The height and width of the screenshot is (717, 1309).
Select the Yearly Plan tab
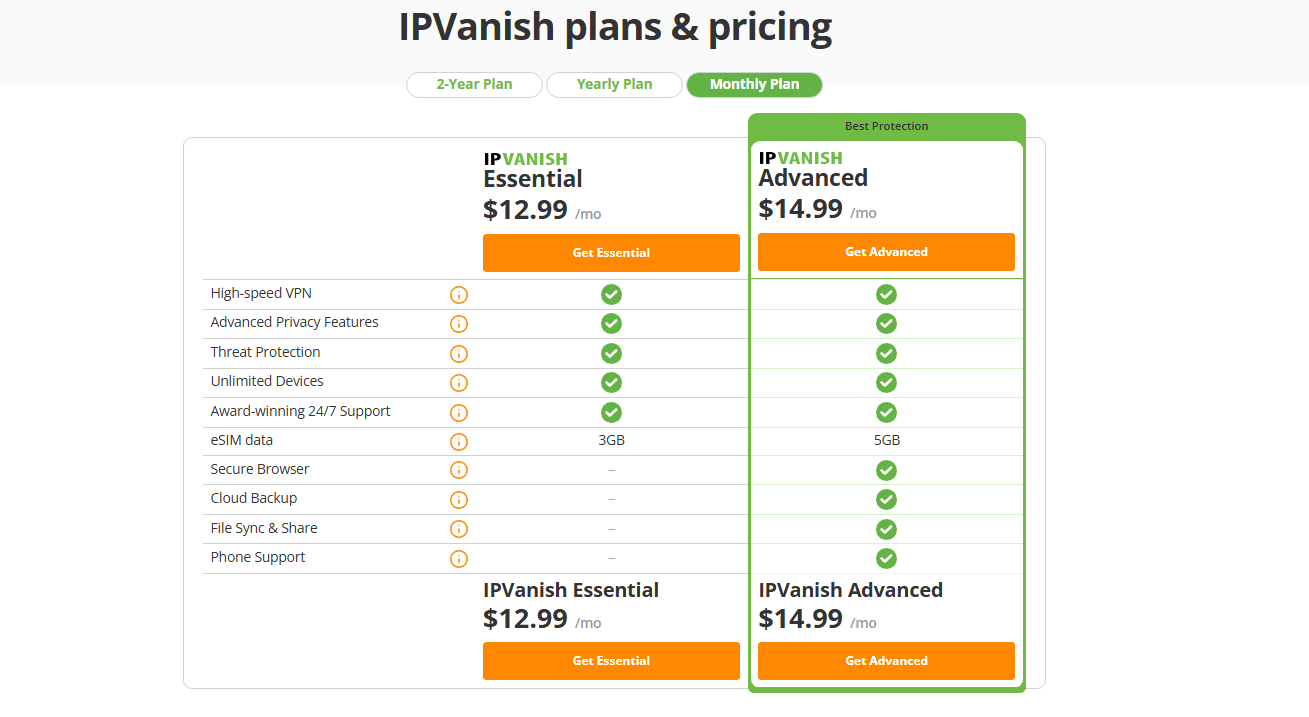coord(614,85)
